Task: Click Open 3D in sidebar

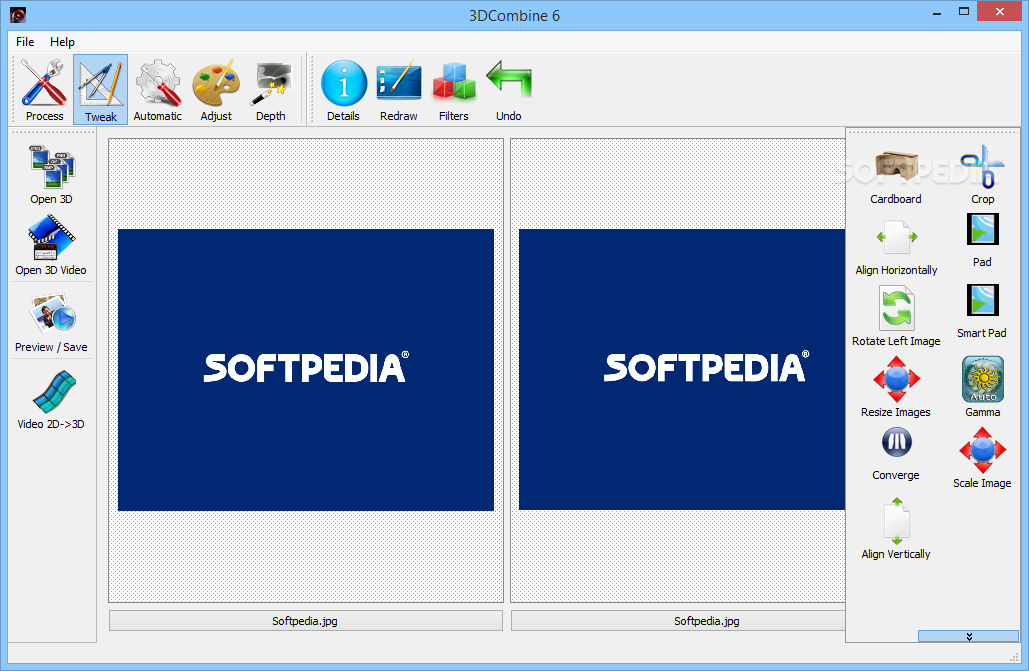Action: 51,175
